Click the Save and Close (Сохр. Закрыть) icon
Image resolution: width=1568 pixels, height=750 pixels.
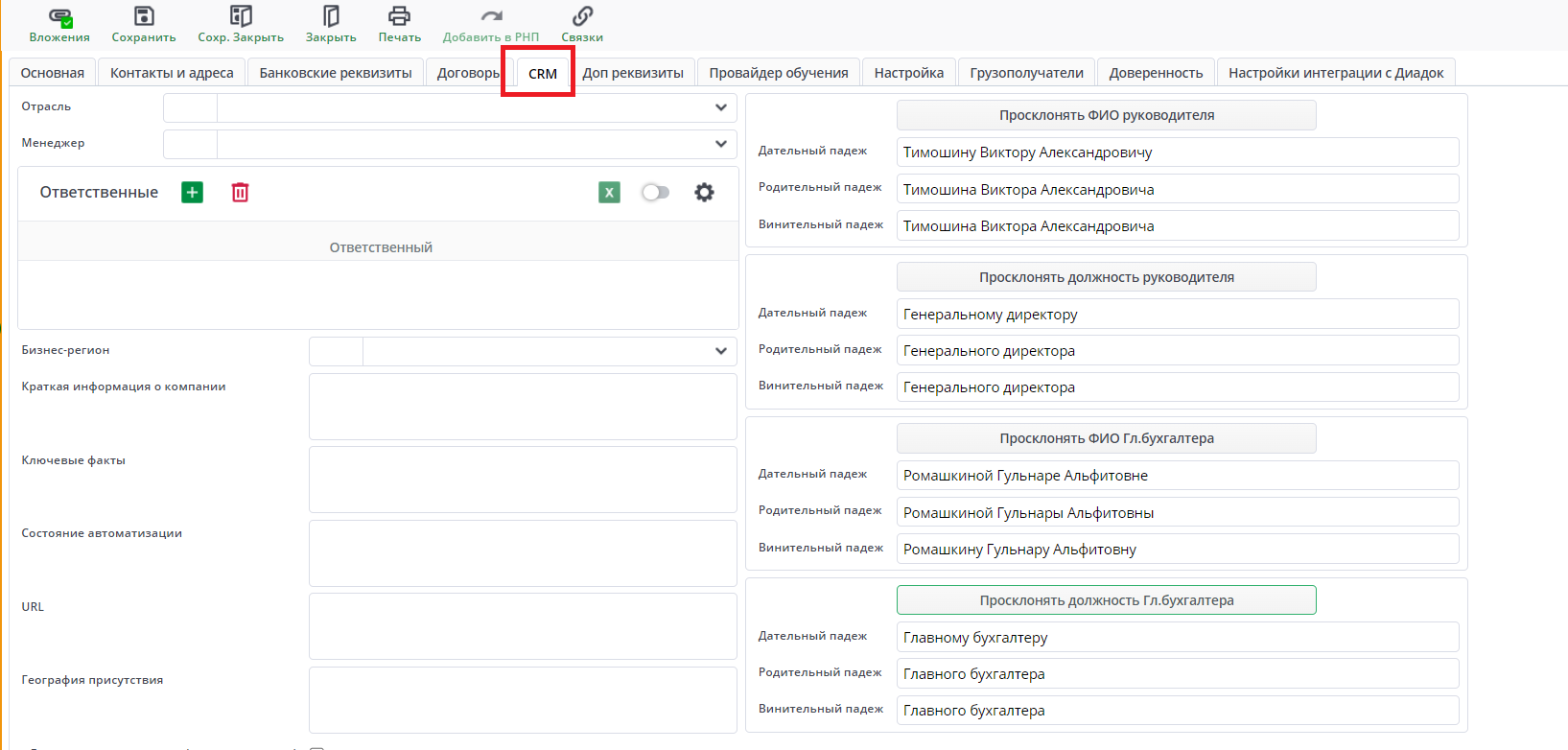(x=241, y=17)
